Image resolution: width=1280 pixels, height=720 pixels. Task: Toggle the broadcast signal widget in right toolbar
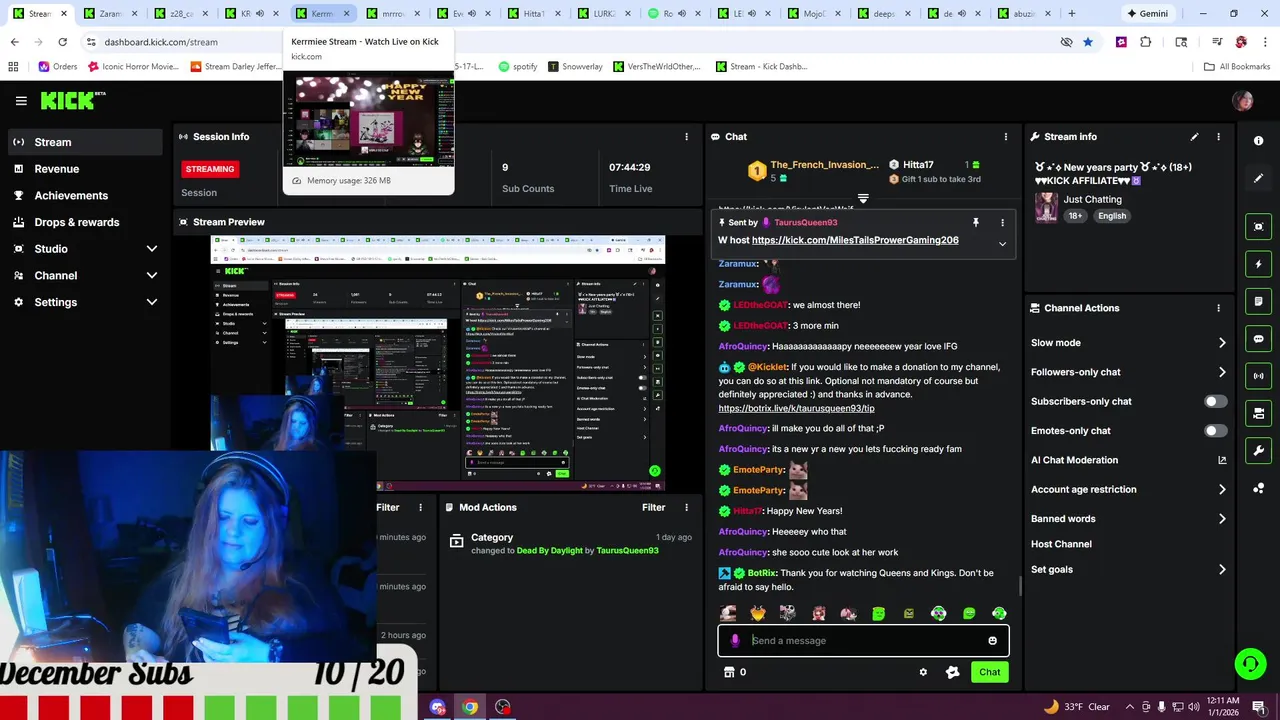[1259, 376]
